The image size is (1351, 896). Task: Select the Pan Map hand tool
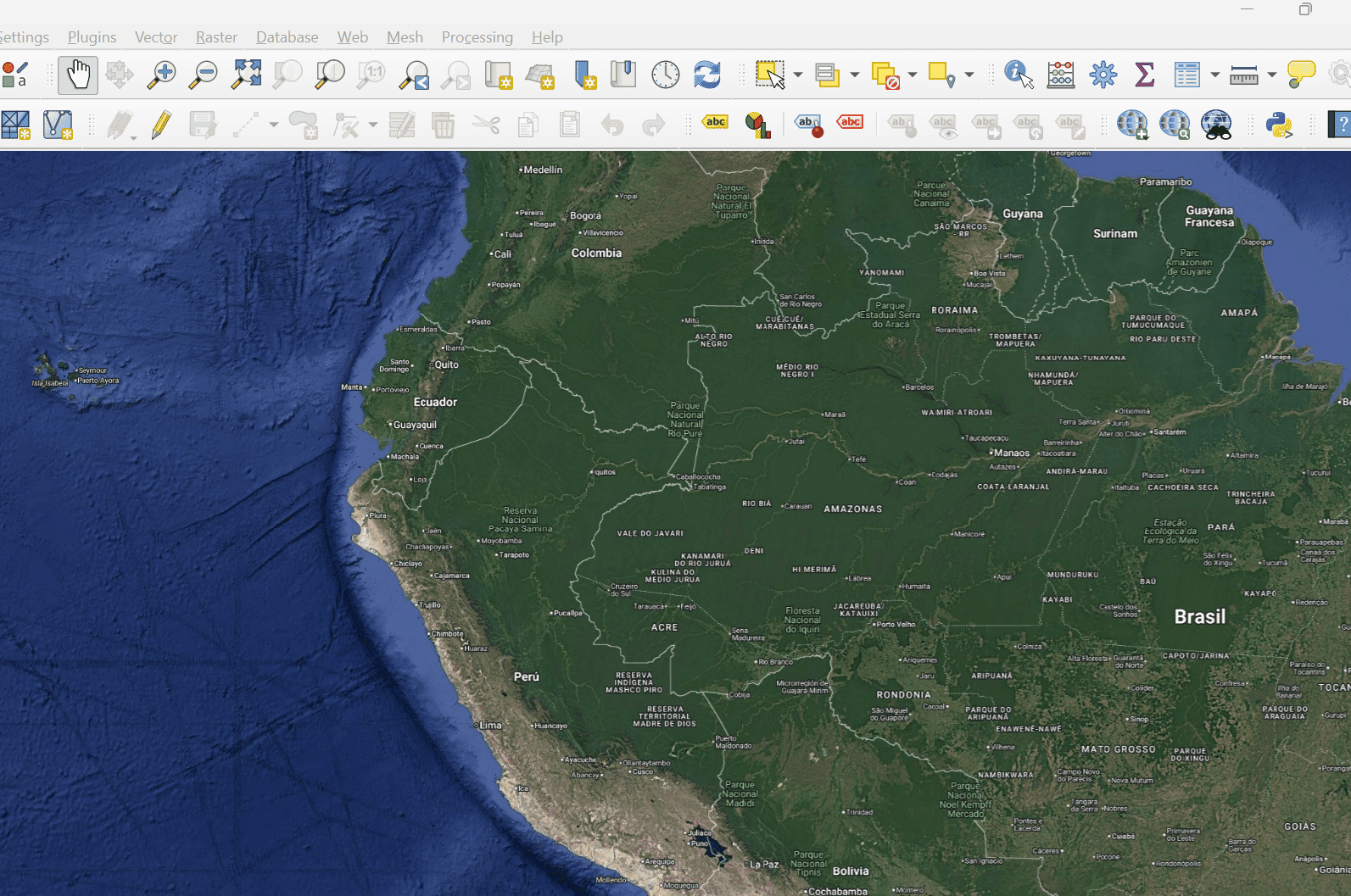click(78, 75)
